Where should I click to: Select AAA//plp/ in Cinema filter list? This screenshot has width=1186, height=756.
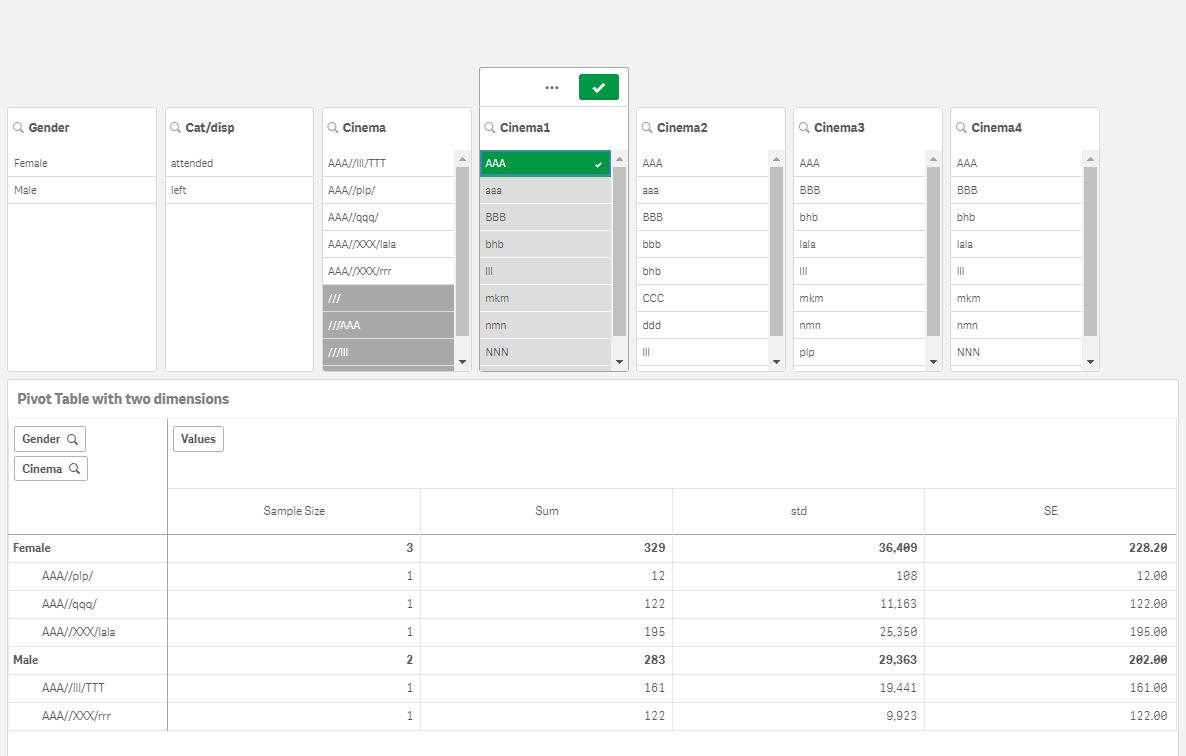(389, 191)
